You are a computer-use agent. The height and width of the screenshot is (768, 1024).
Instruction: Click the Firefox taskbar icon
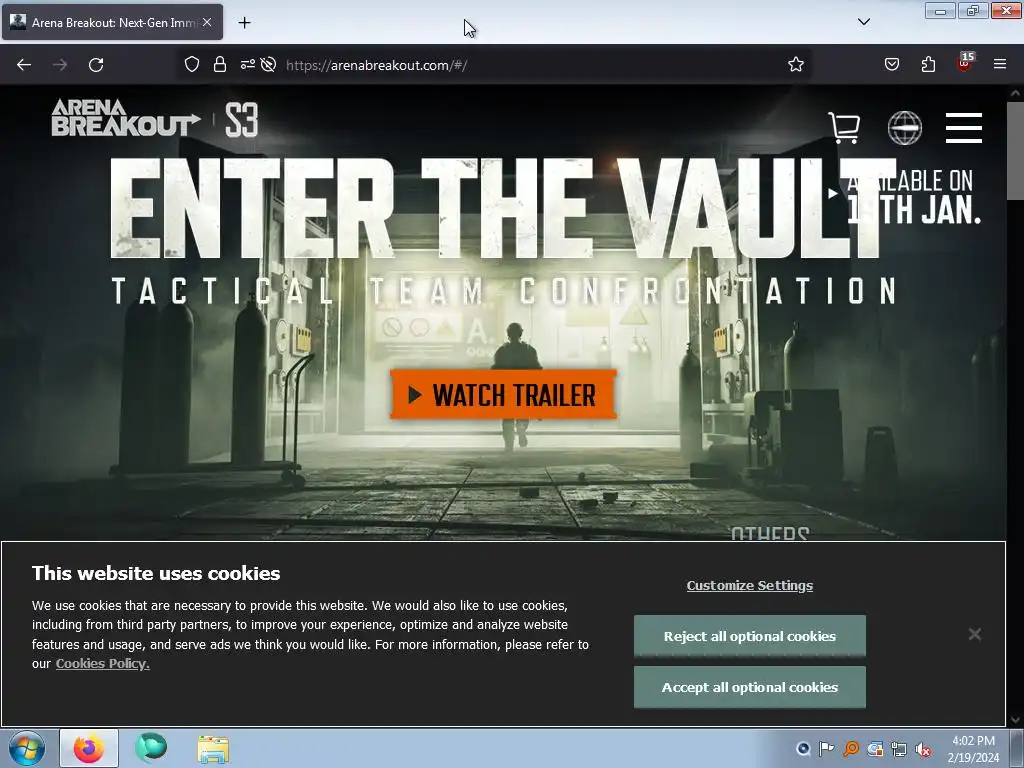pos(89,748)
